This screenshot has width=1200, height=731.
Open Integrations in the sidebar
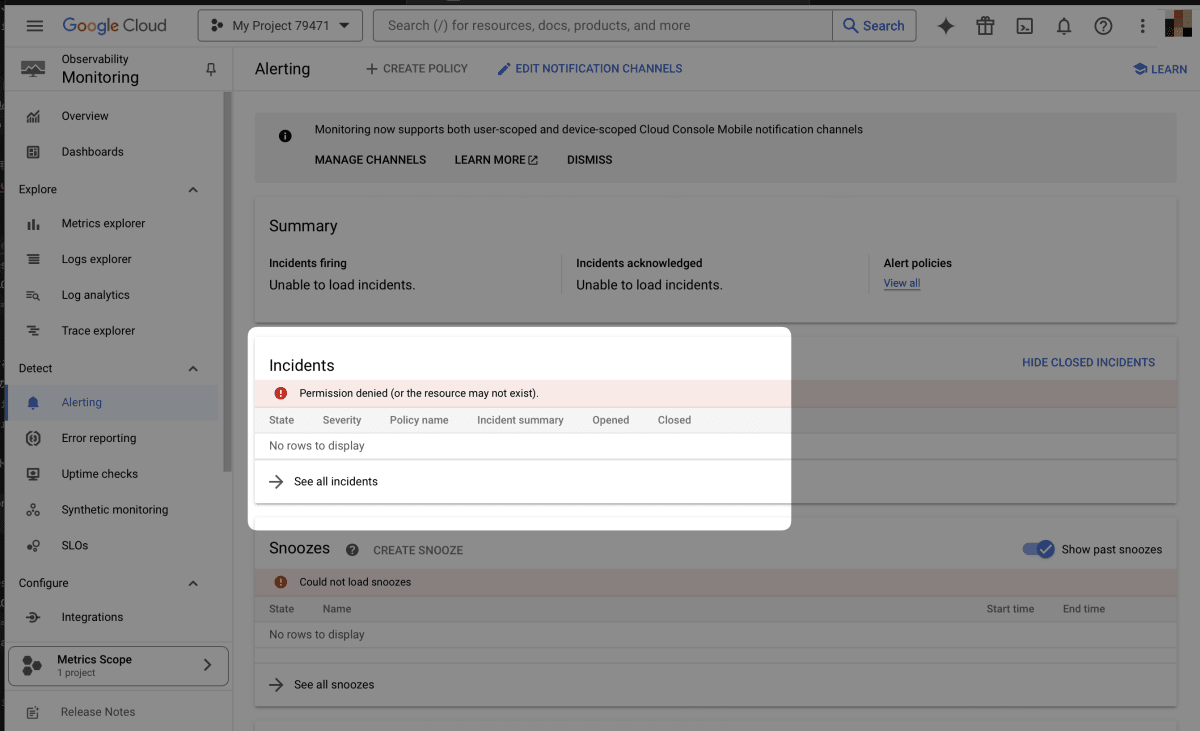coord(92,617)
